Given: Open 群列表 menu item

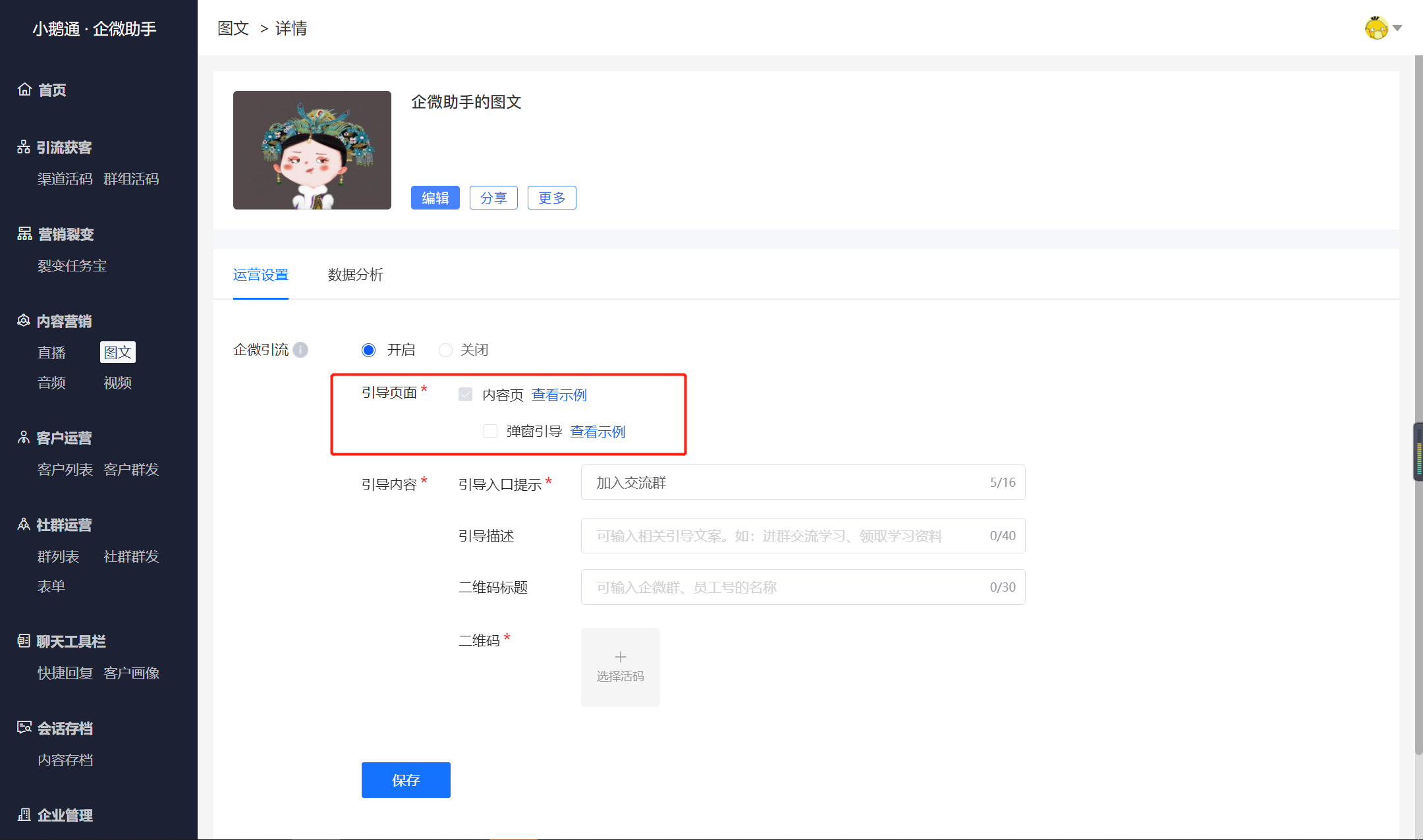Looking at the screenshot, I should pyautogui.click(x=58, y=557).
